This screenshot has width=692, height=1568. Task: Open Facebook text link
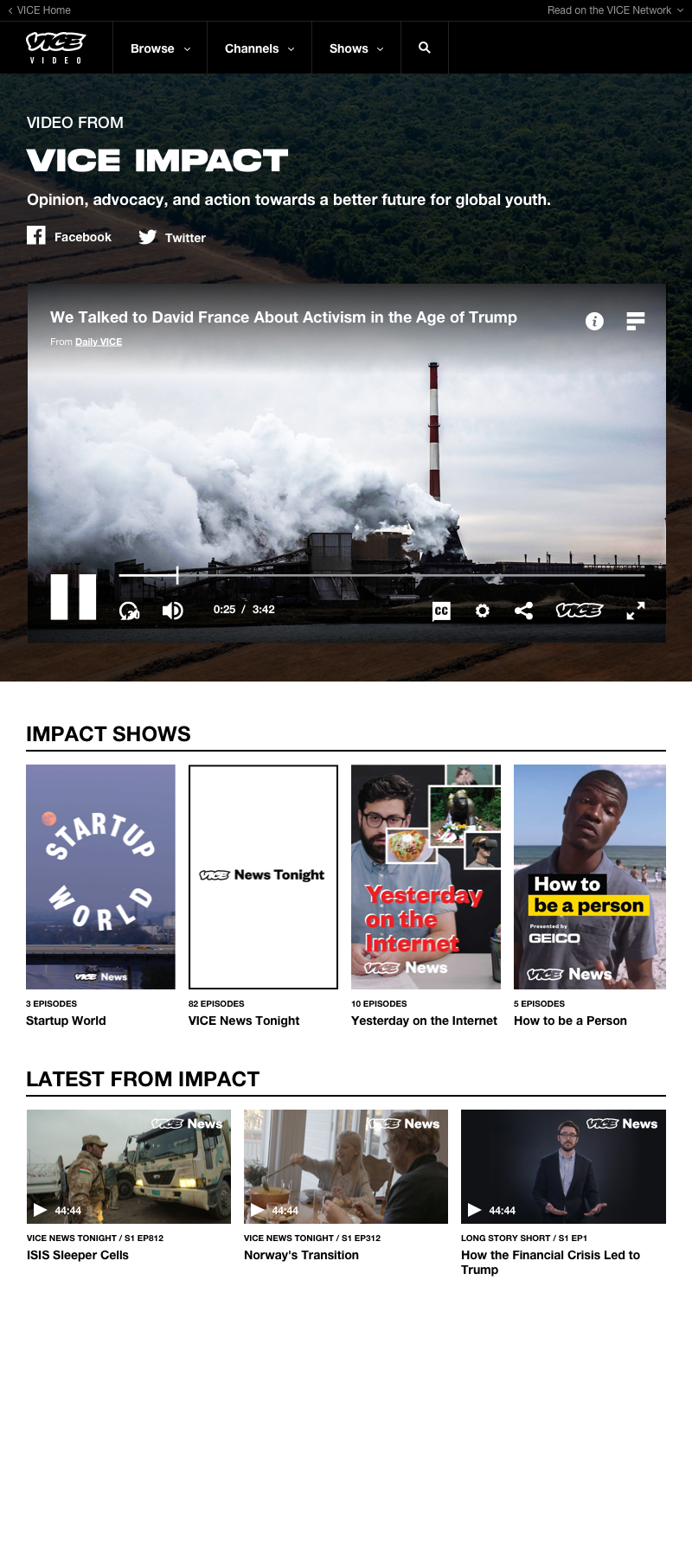click(83, 237)
